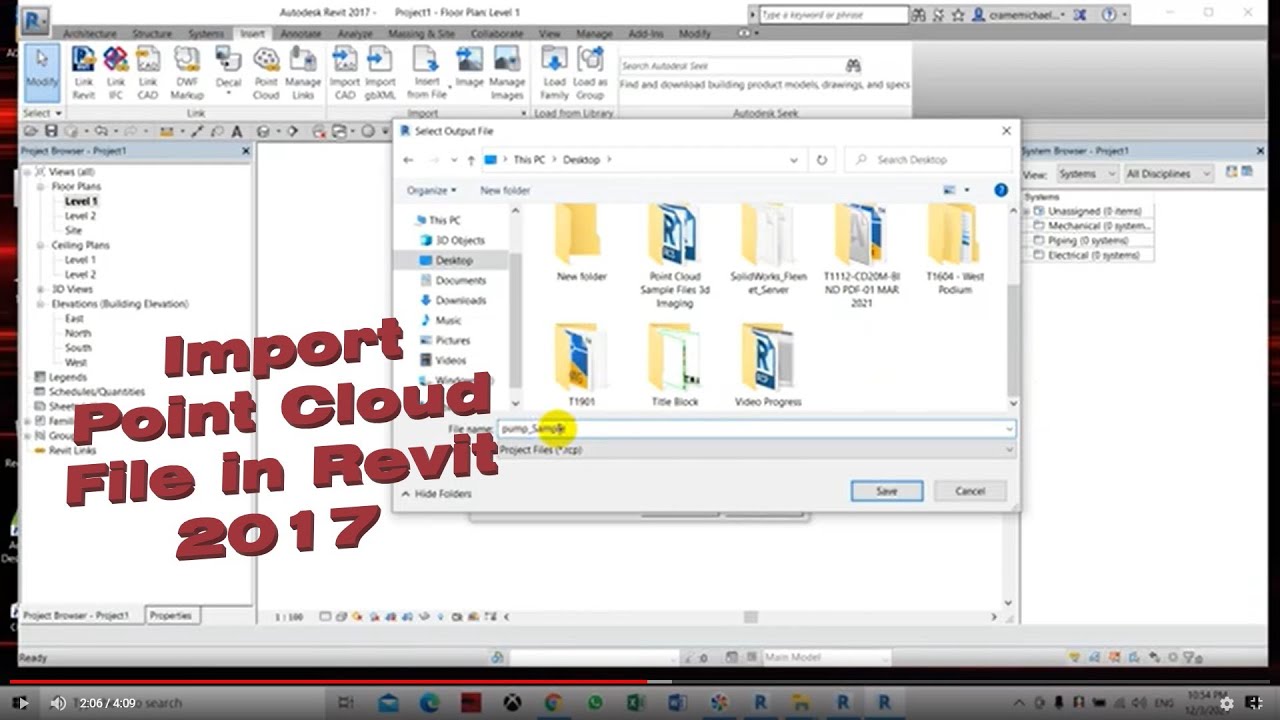Open the Project Files type dropdown

(757, 450)
